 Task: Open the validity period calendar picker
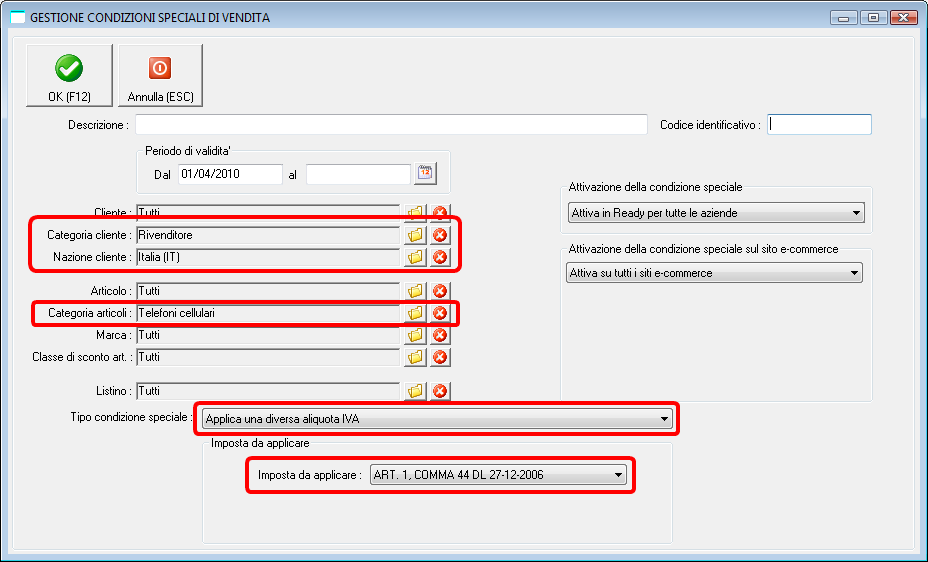click(425, 173)
